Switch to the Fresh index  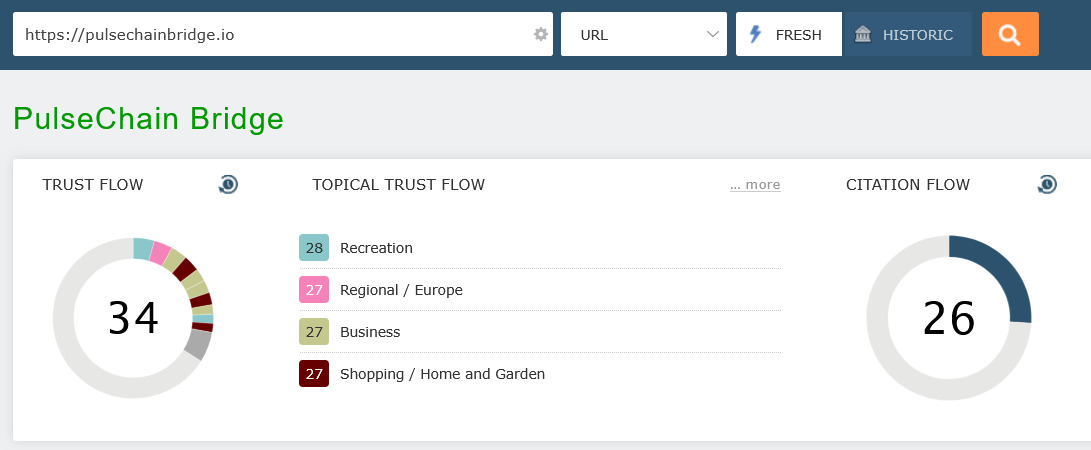coord(789,35)
